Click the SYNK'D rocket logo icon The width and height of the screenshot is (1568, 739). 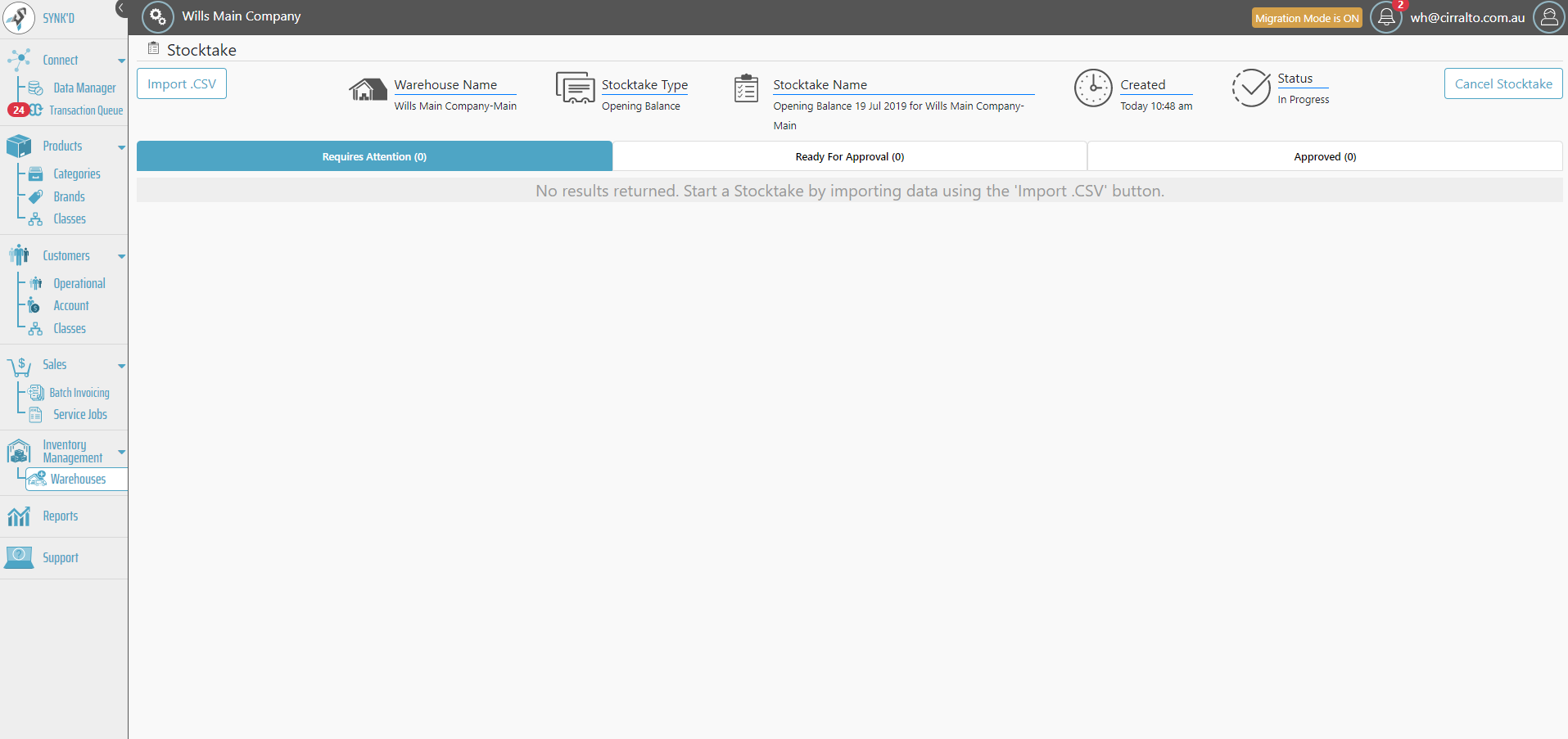click(19, 18)
